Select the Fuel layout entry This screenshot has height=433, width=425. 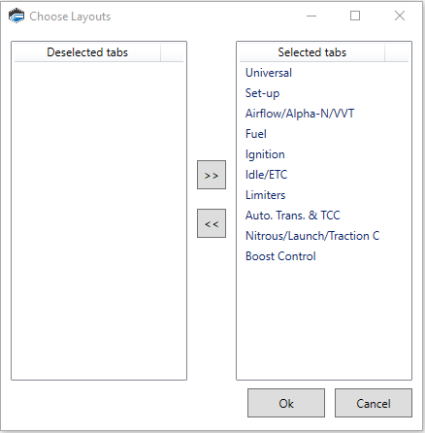pos(256,134)
